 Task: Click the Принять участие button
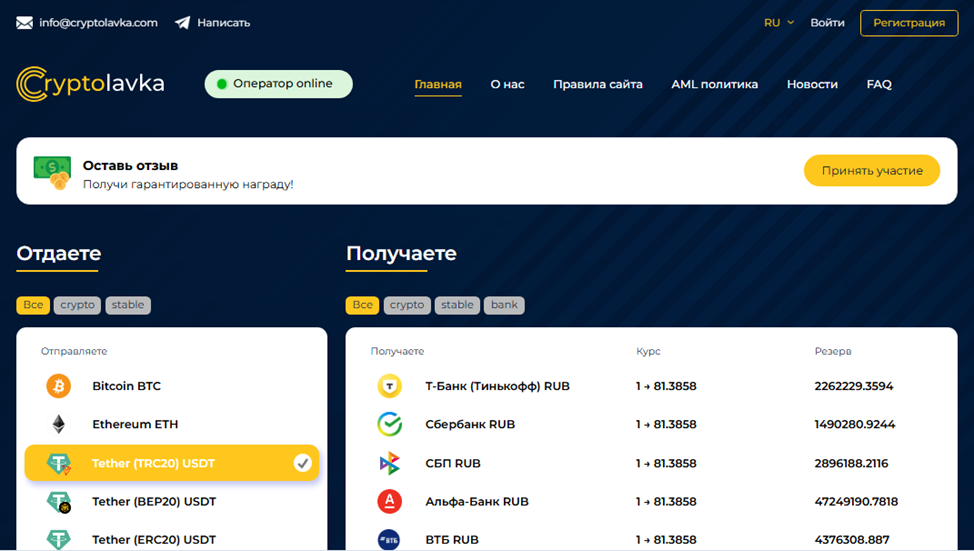(x=872, y=171)
